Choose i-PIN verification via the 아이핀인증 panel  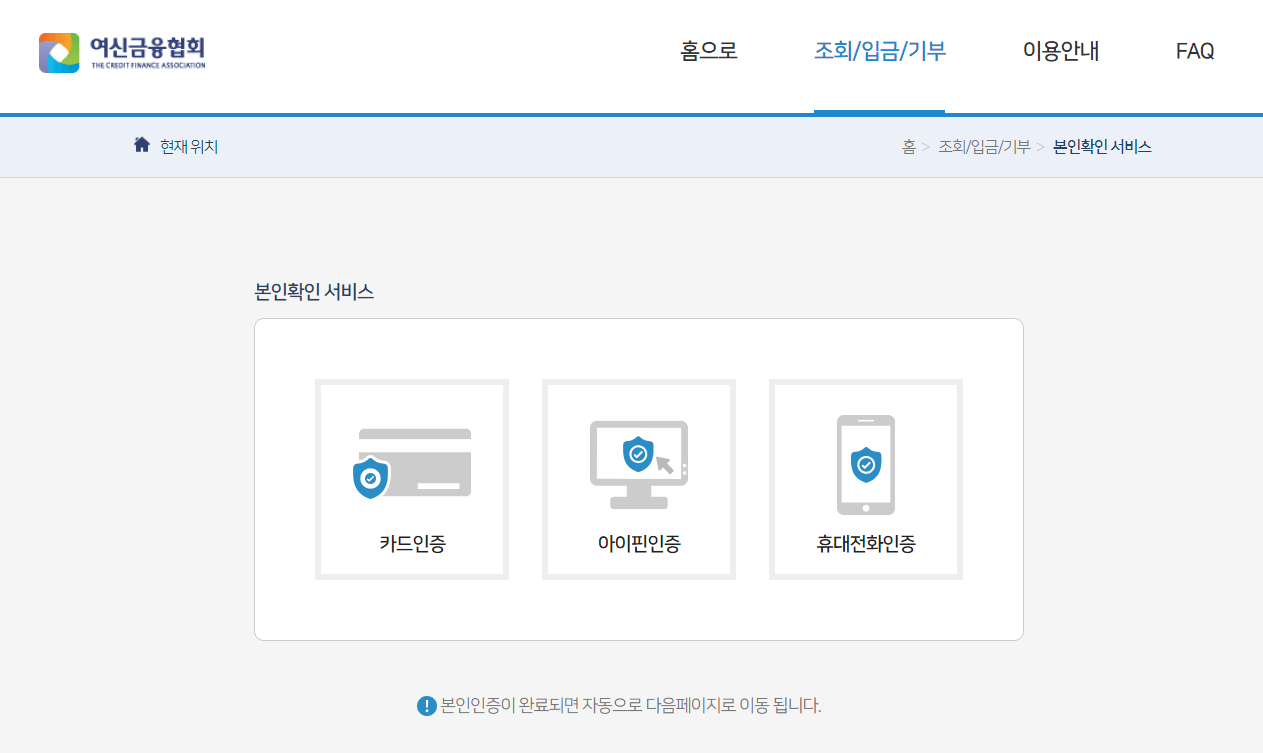[x=638, y=479]
